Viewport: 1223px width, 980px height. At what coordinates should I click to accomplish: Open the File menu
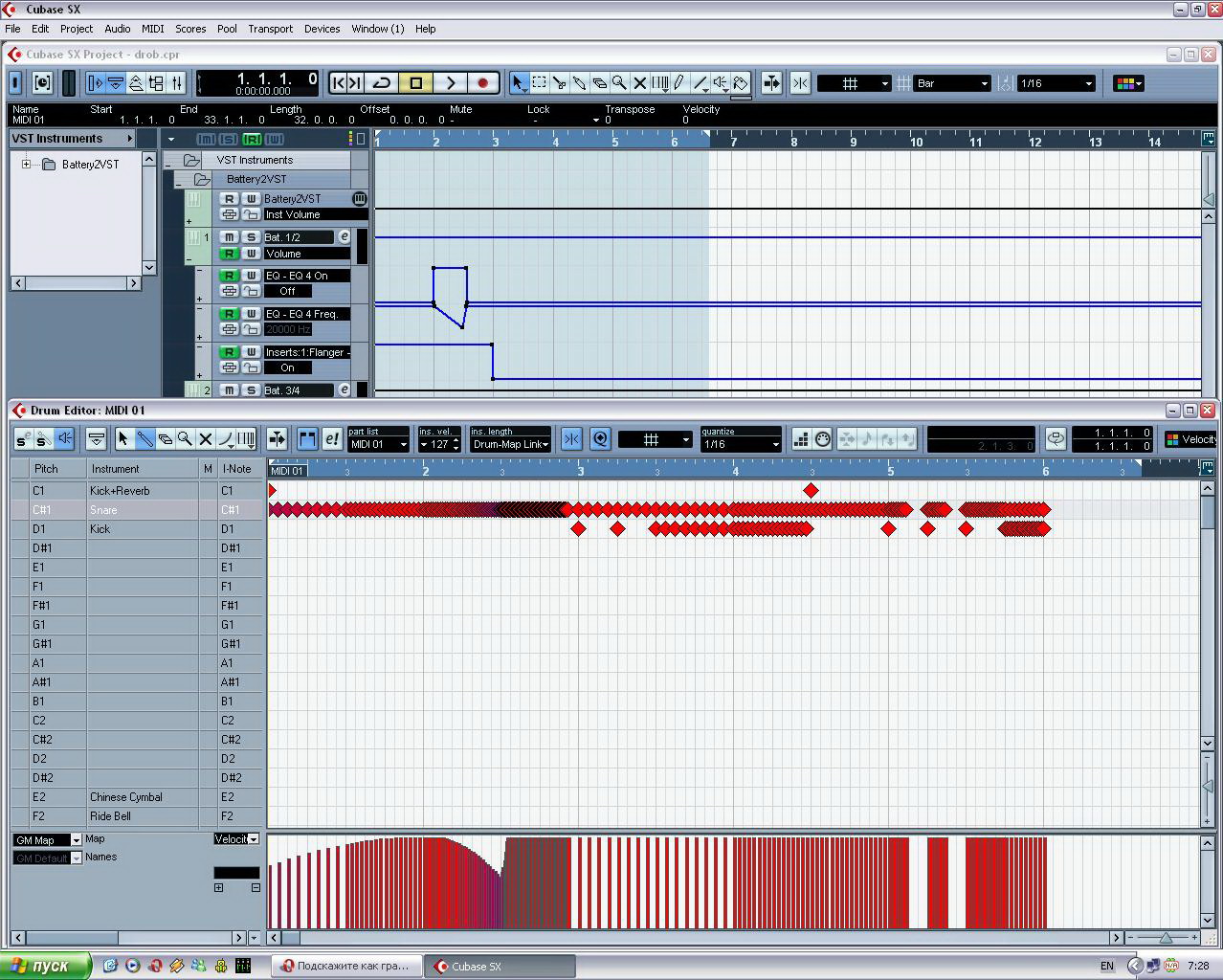point(12,29)
